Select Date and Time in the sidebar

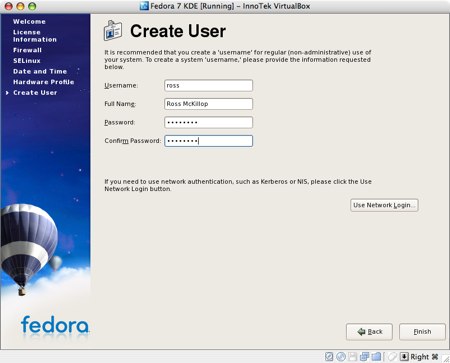[40, 71]
